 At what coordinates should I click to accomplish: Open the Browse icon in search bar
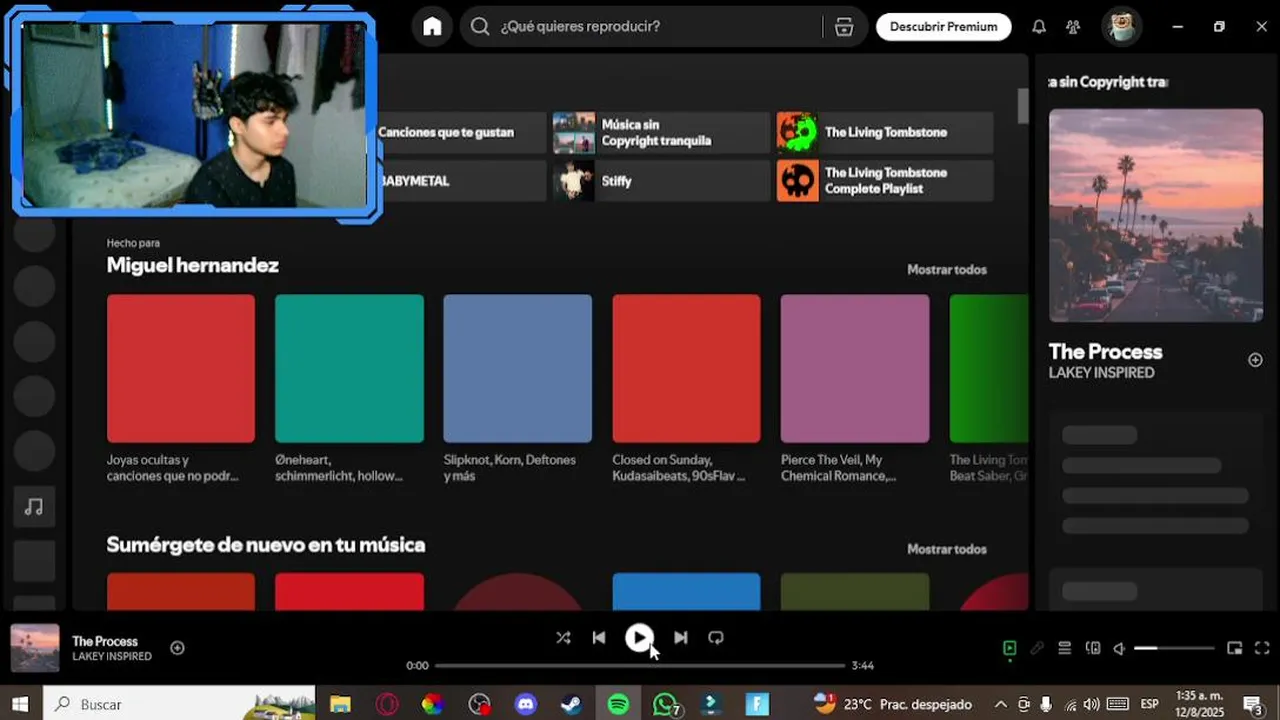844,27
